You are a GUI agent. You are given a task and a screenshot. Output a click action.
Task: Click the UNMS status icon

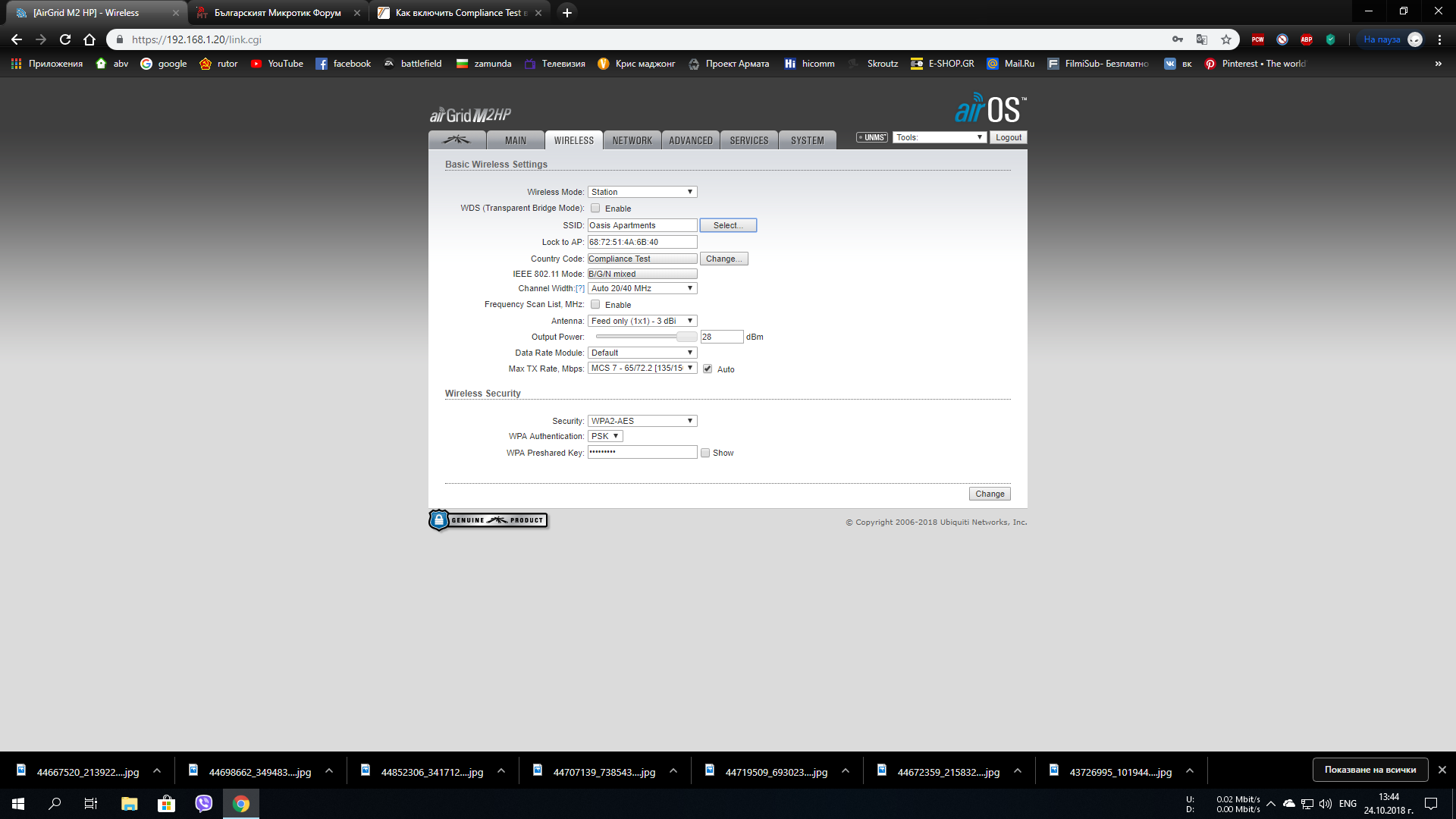coord(872,137)
